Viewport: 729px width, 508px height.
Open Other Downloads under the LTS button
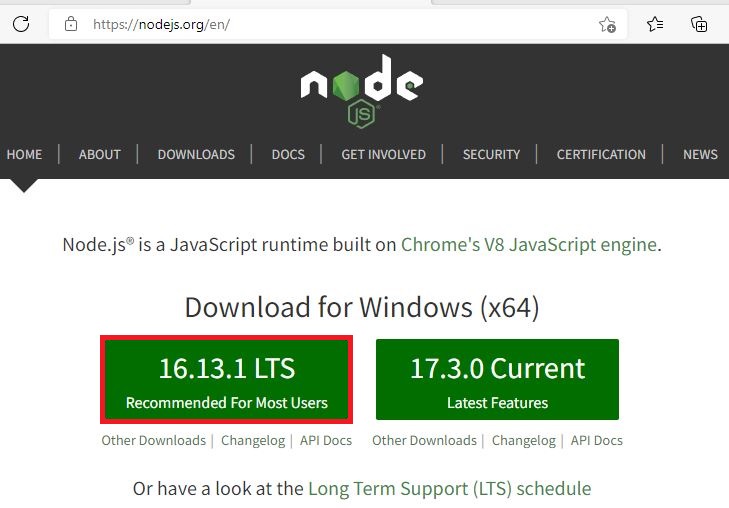click(153, 440)
